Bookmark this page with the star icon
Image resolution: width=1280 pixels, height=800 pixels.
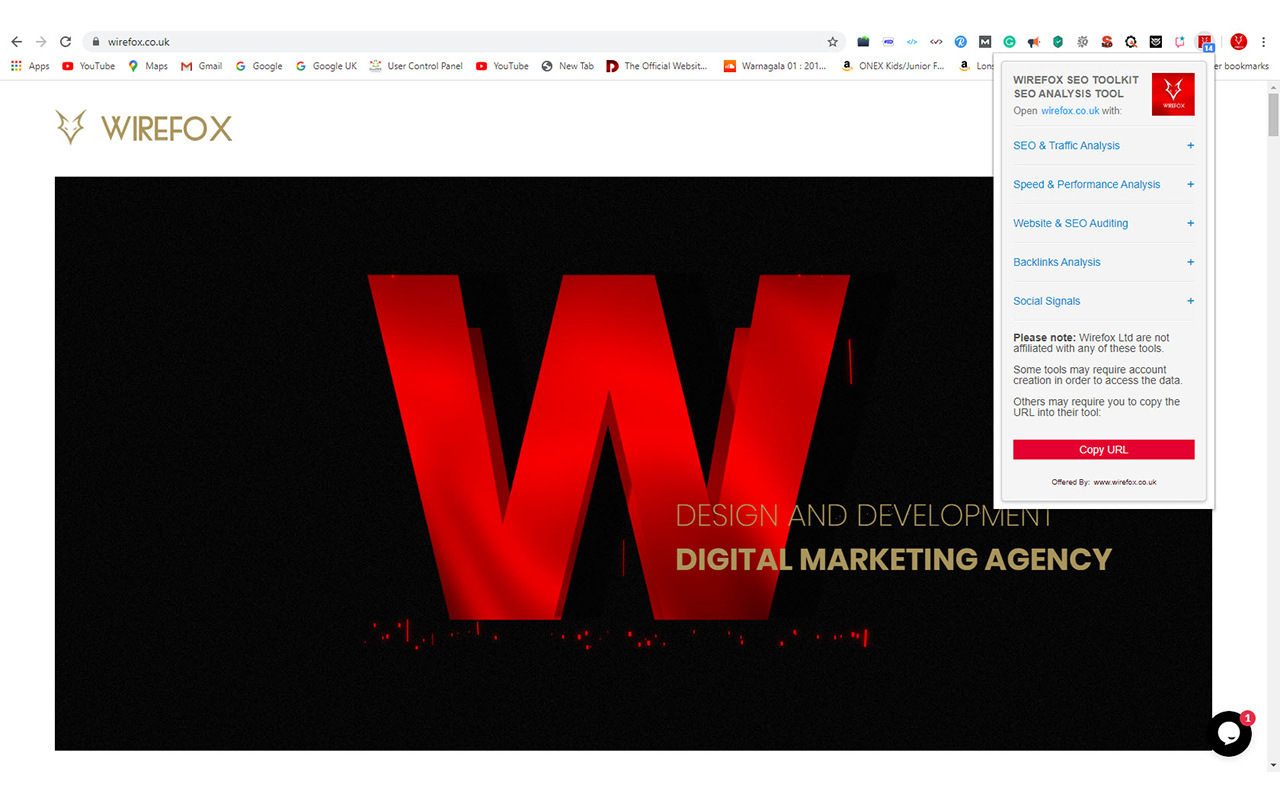click(x=832, y=42)
